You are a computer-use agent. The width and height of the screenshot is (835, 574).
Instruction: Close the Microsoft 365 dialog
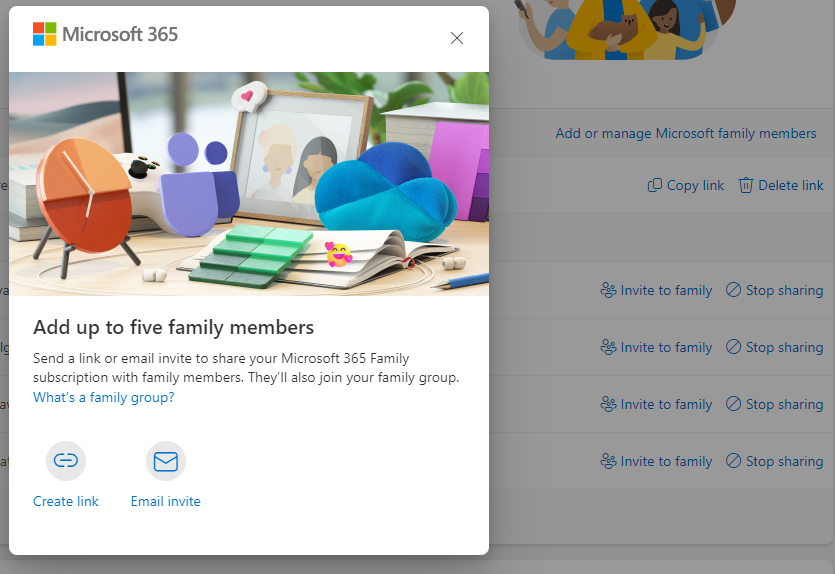[457, 38]
